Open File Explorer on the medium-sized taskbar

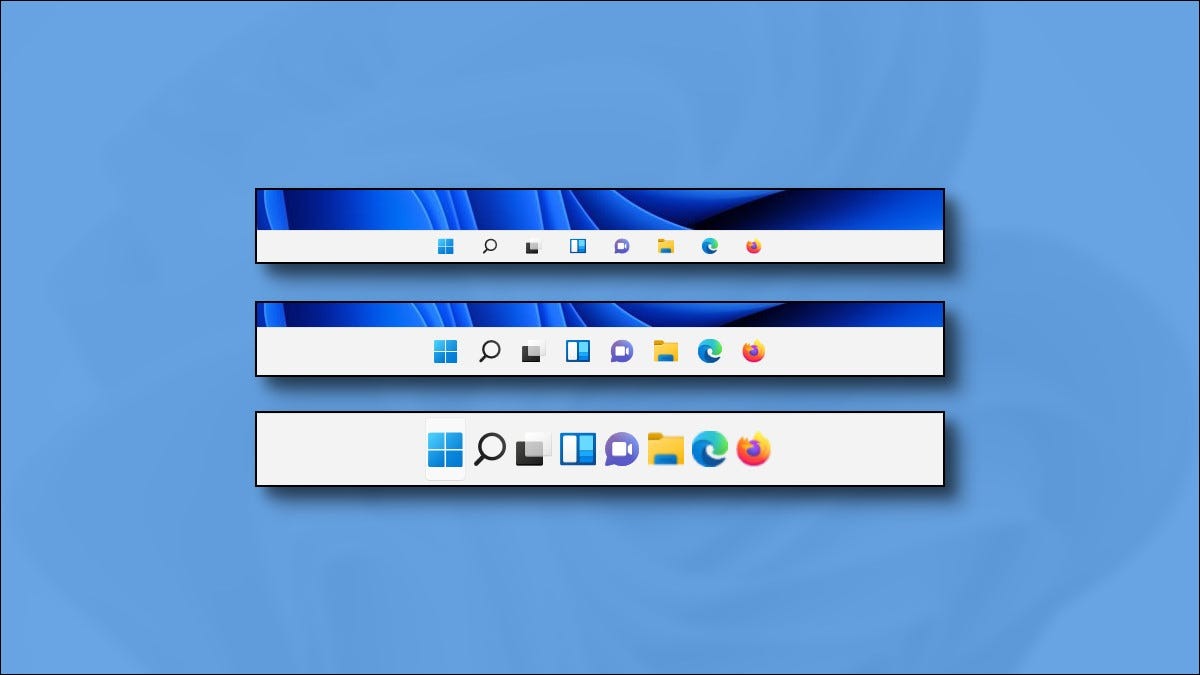coord(666,351)
